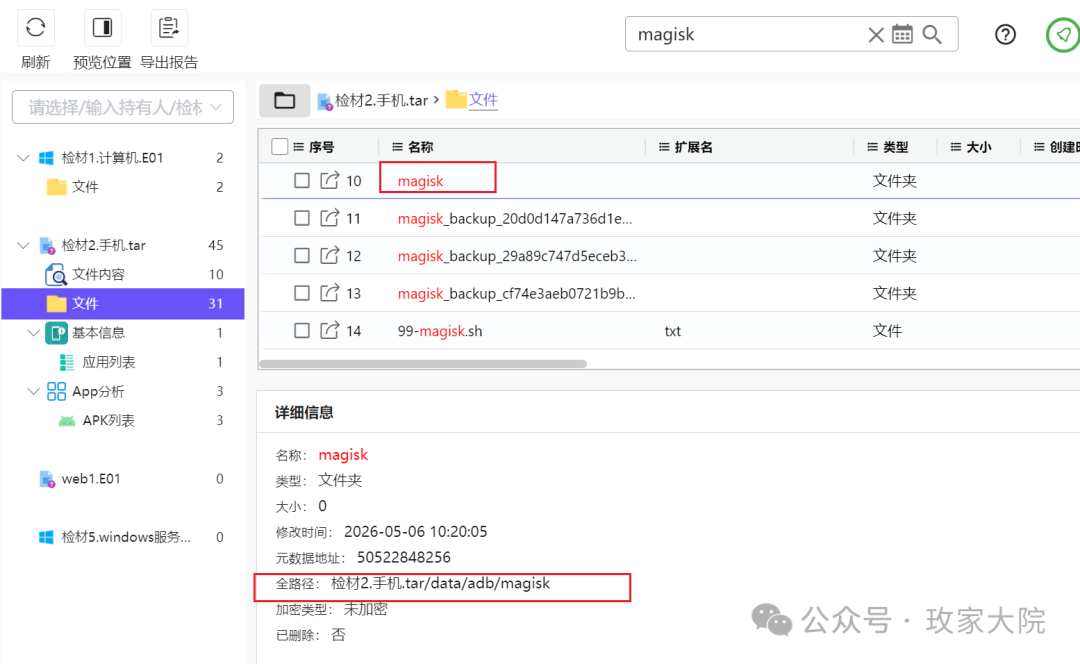Open the holder/evidence selection dropdown
The width and height of the screenshot is (1080, 664).
tap(123, 107)
